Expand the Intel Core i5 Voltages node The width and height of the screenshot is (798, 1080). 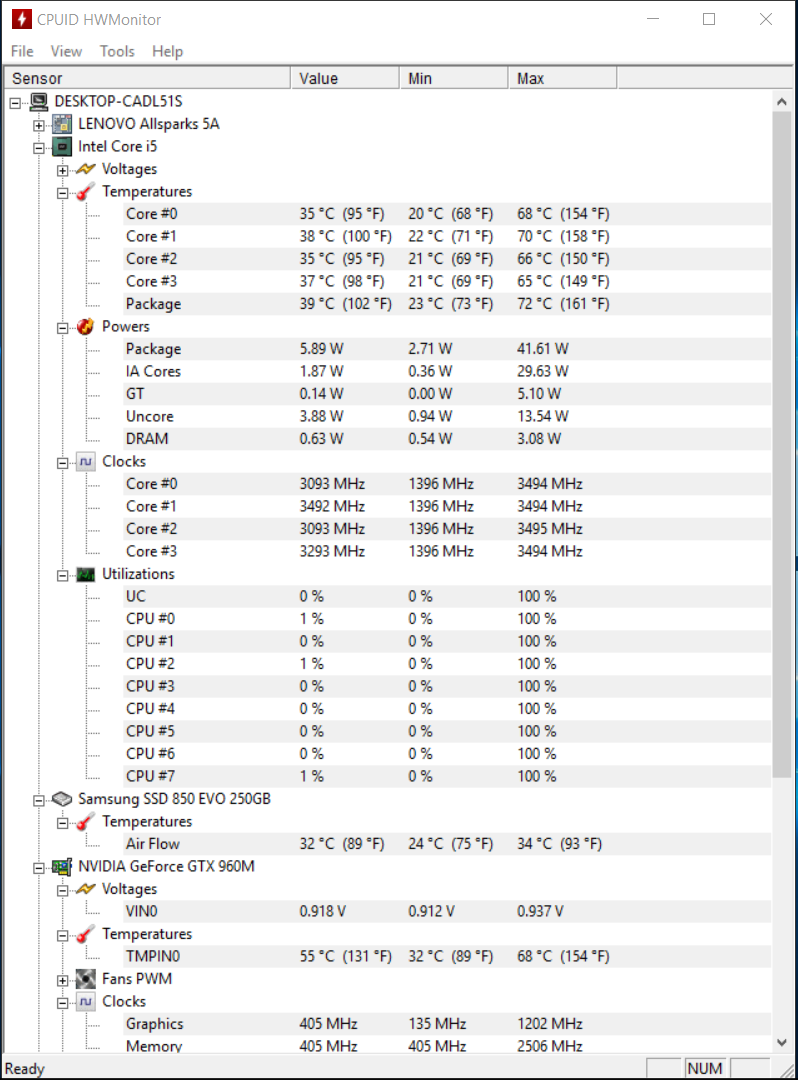tap(63, 170)
